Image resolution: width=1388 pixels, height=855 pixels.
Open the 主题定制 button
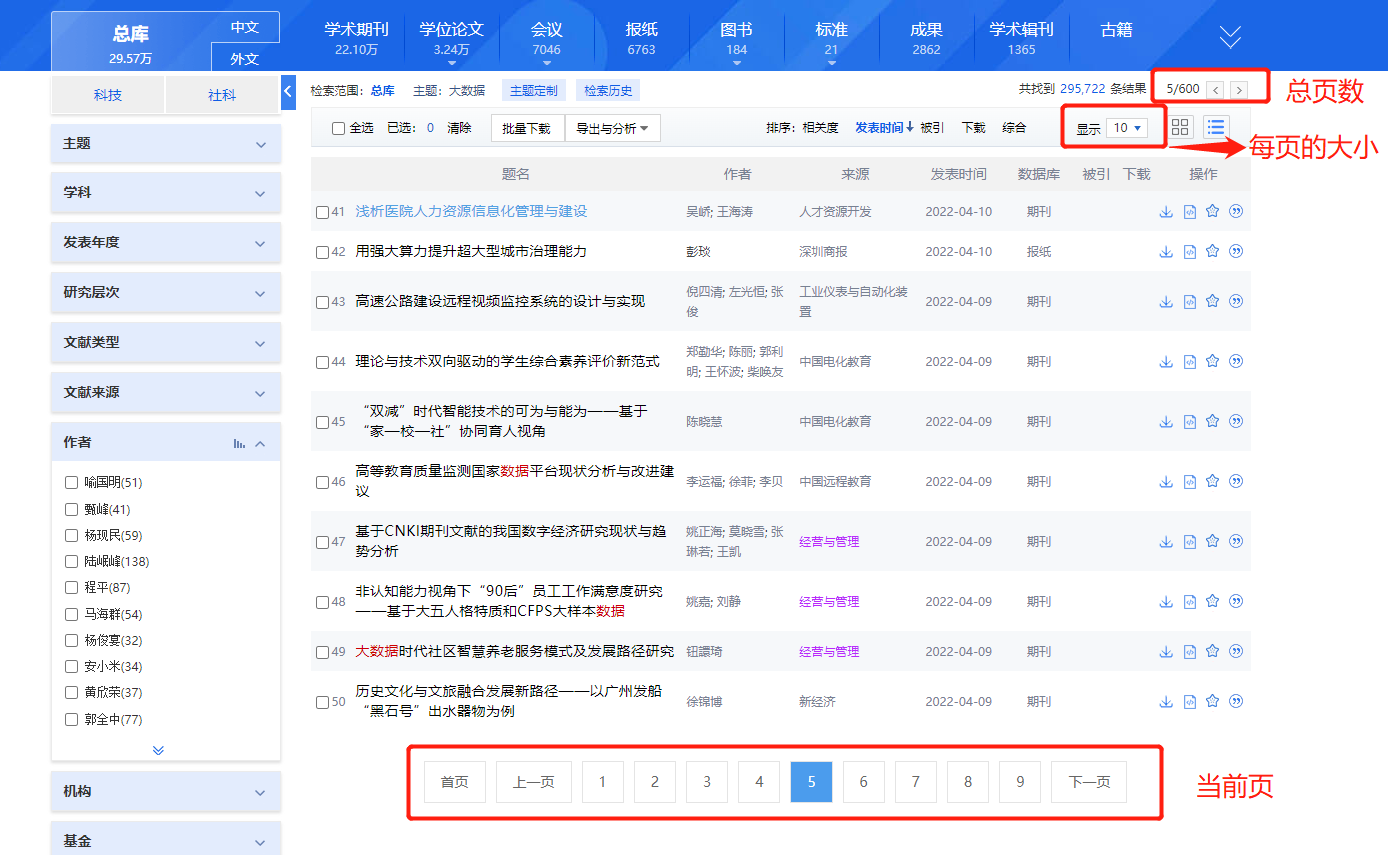533,91
